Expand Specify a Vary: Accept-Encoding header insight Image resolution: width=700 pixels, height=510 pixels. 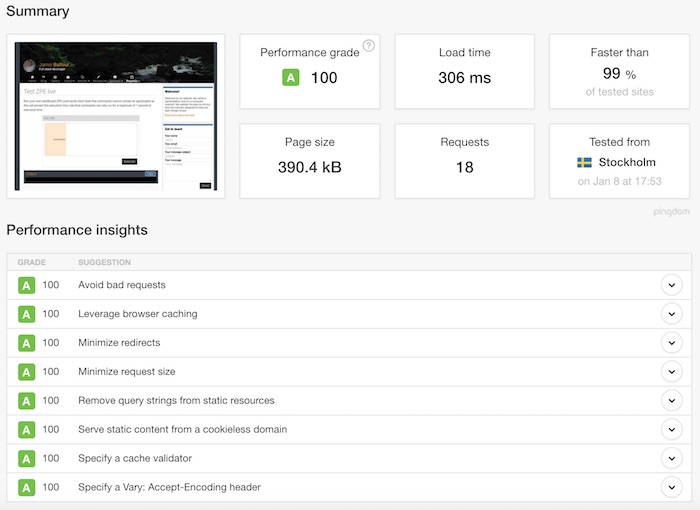tap(671, 487)
